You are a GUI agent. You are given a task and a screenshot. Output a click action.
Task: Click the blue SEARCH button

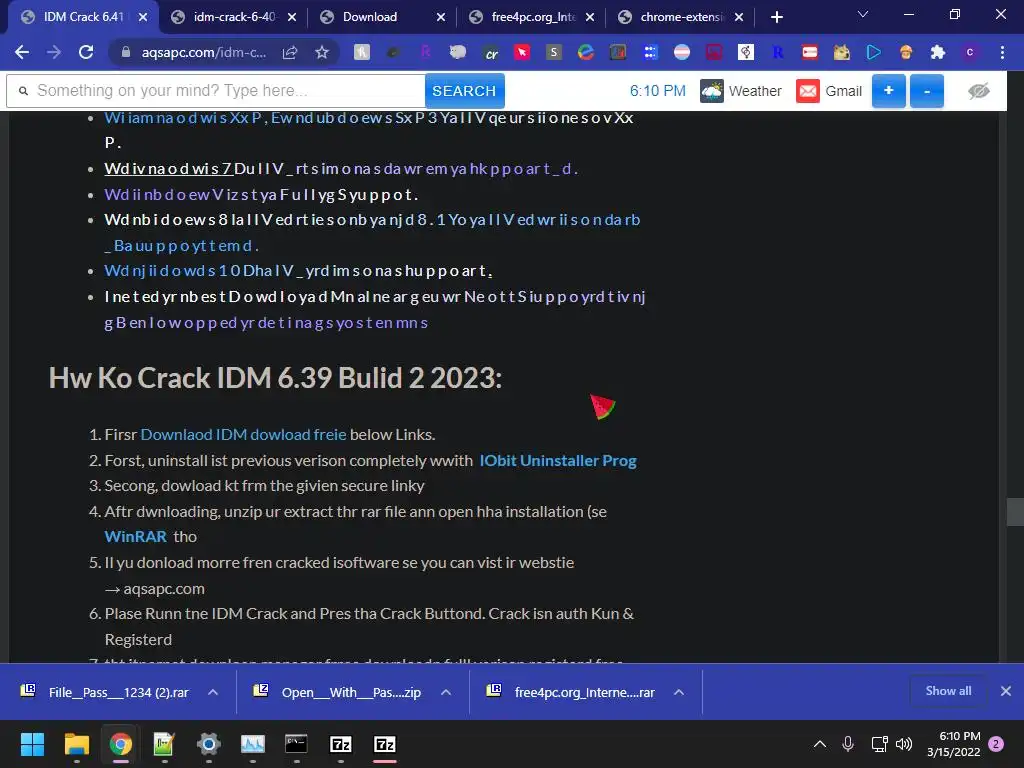(464, 91)
